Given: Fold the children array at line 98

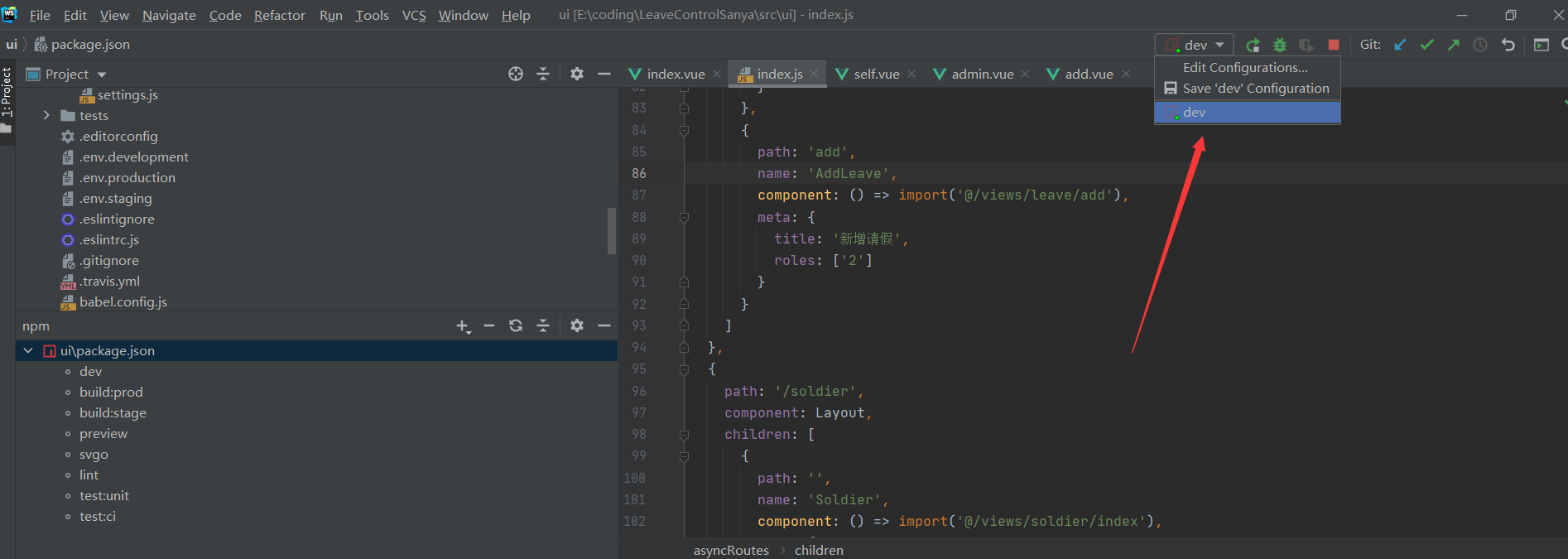Looking at the screenshot, I should click(684, 434).
